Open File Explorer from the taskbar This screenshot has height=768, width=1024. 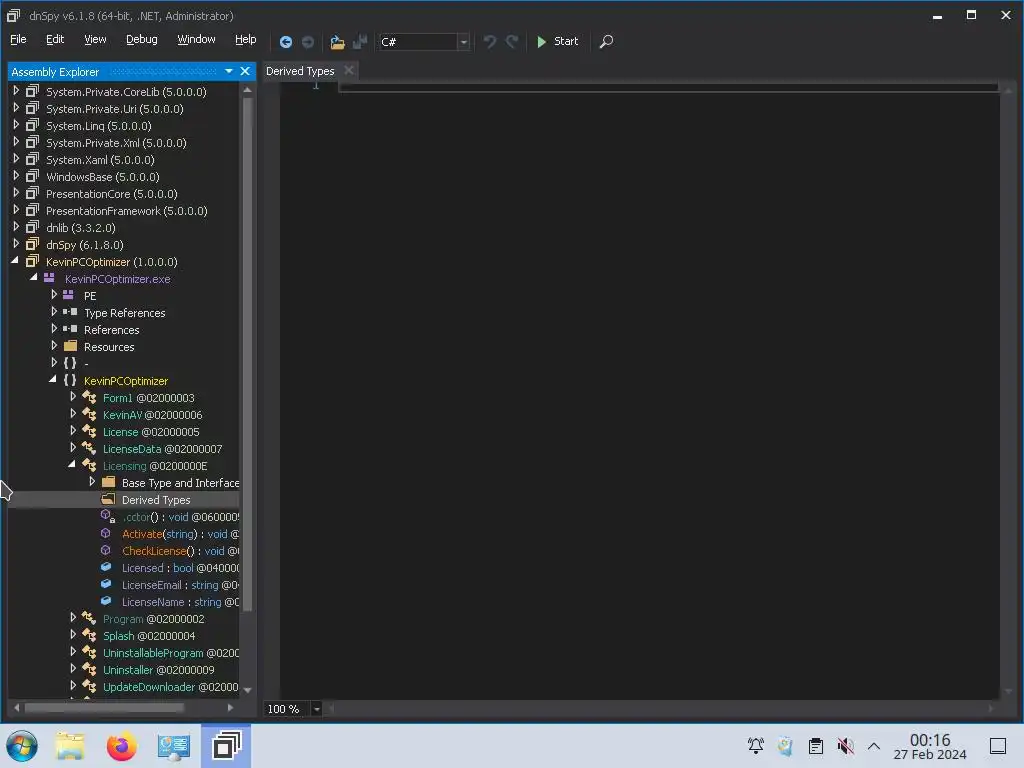[x=70, y=746]
